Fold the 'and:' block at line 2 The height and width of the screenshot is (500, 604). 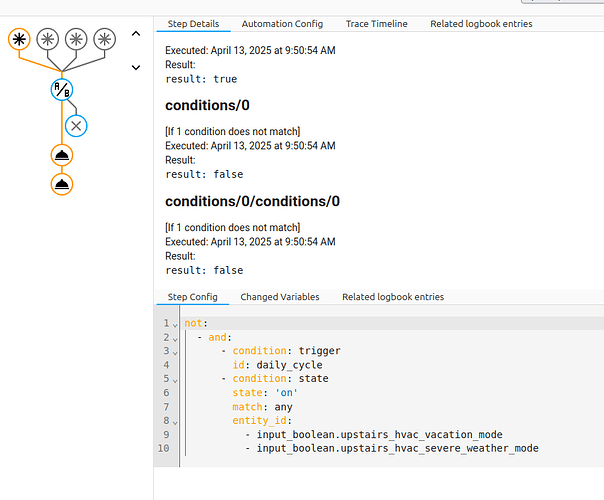pyautogui.click(x=176, y=337)
